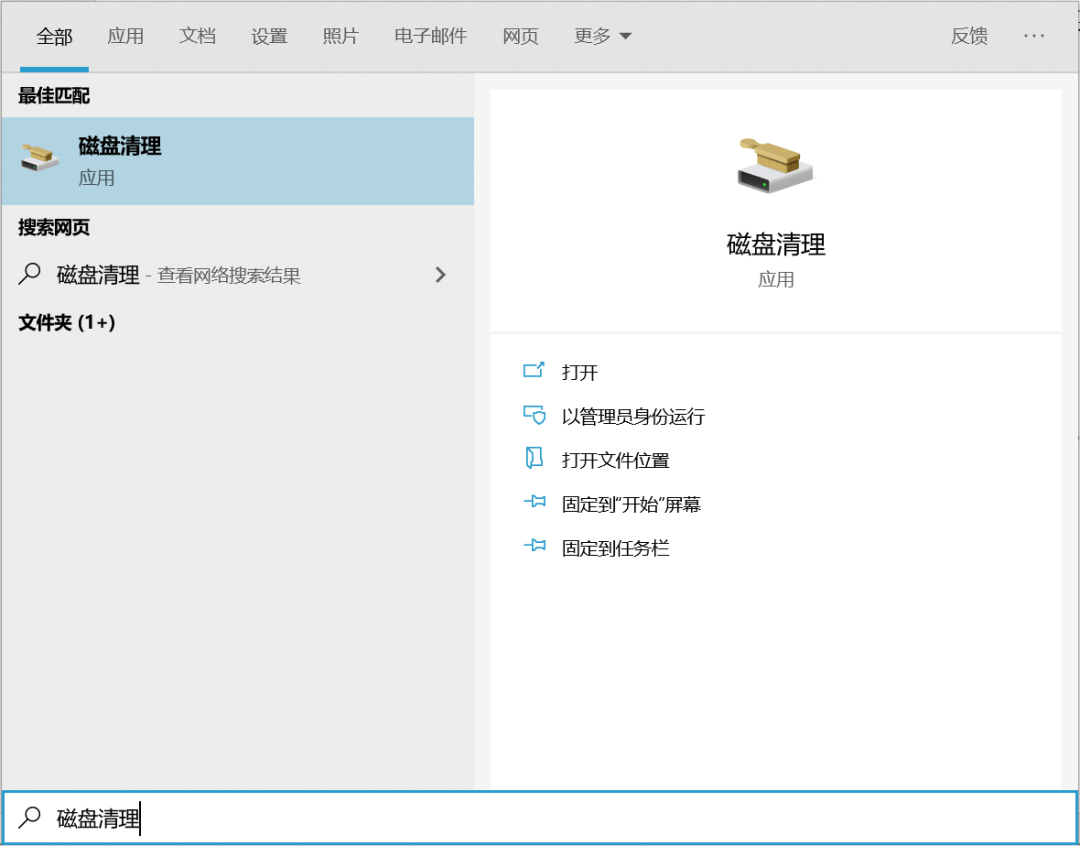The width and height of the screenshot is (1080, 846).
Task: Switch to the 设置 tab
Action: click(x=268, y=35)
